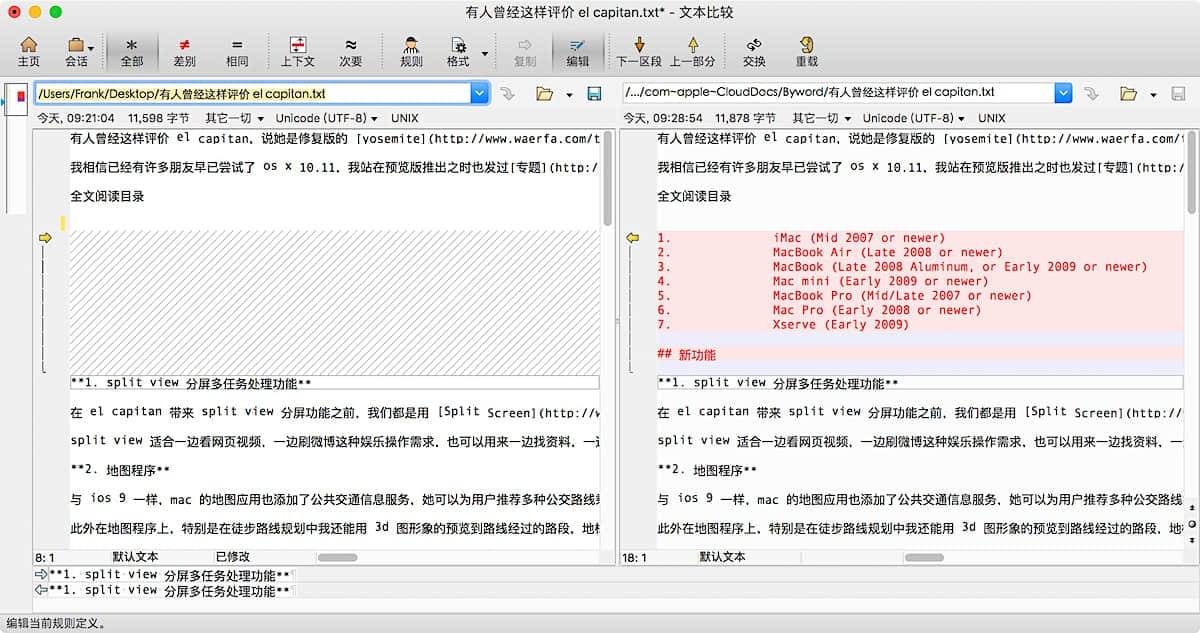Click the 'iMac (Mid 2007 or newer)' line

coord(858,238)
